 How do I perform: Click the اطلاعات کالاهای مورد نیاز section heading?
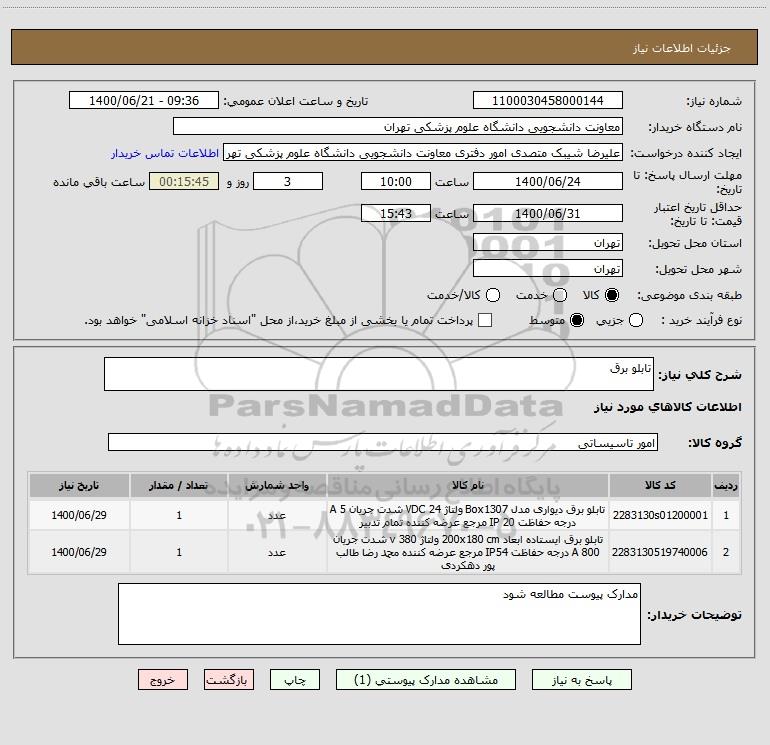[x=667, y=407]
